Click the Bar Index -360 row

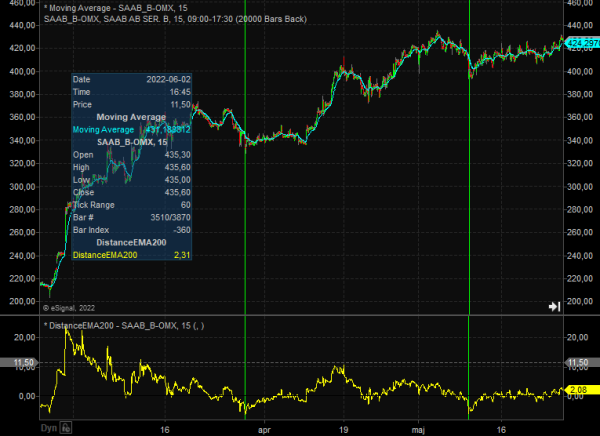(x=132, y=230)
